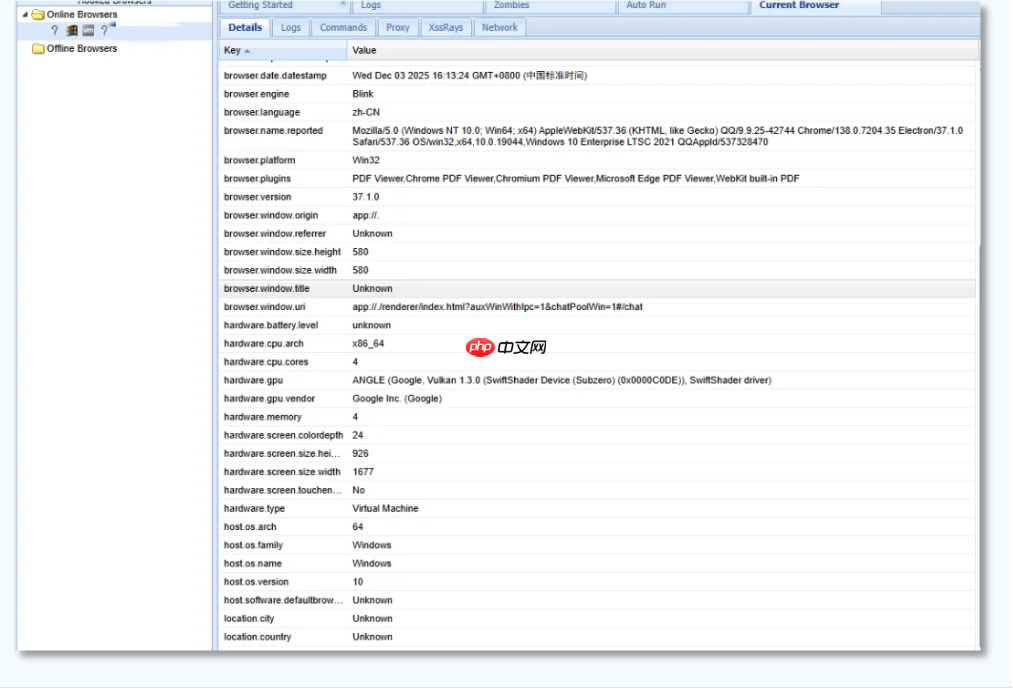The image size is (1013, 695).
Task: Select the XssRays tab
Action: [446, 28]
